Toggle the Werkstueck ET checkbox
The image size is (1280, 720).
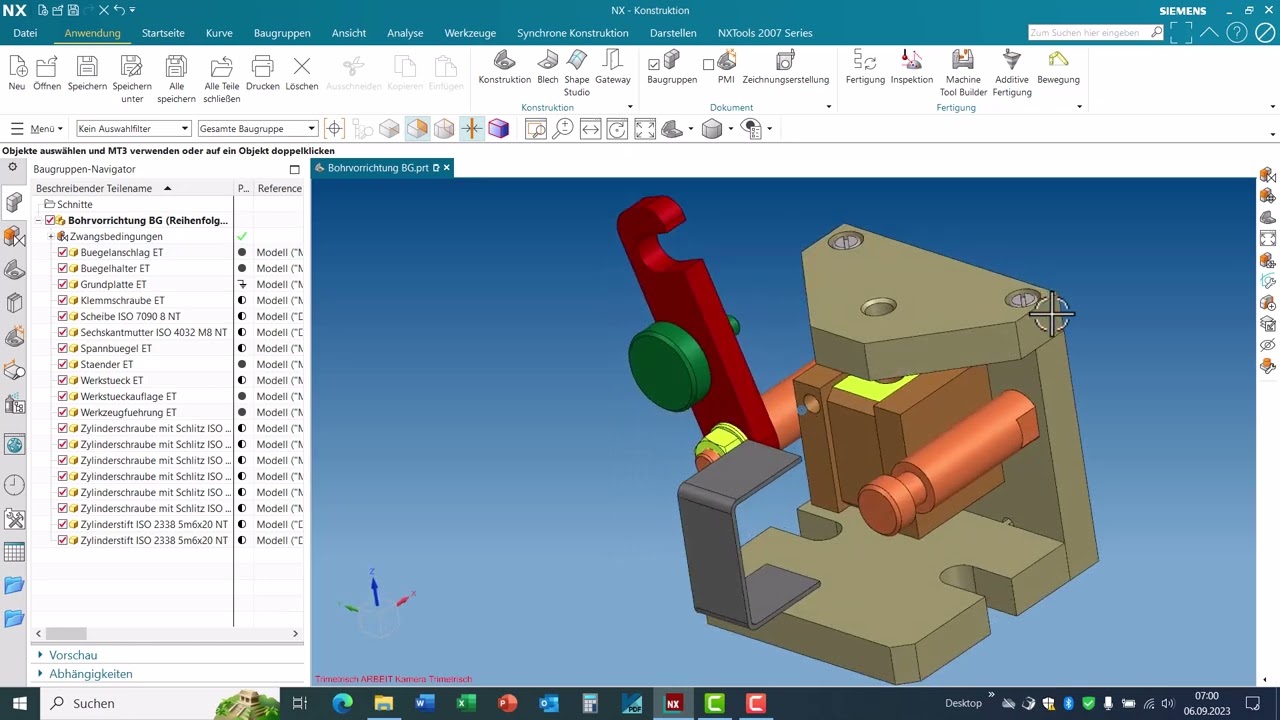point(63,381)
